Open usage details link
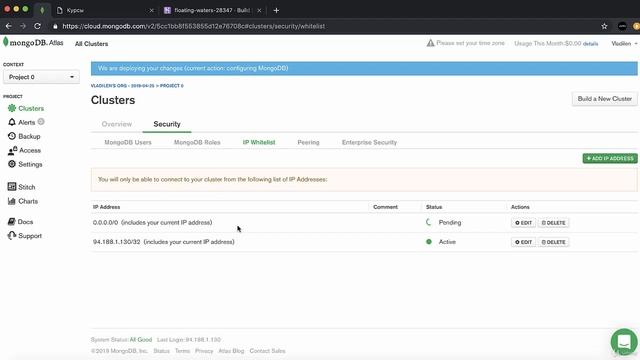 point(590,44)
